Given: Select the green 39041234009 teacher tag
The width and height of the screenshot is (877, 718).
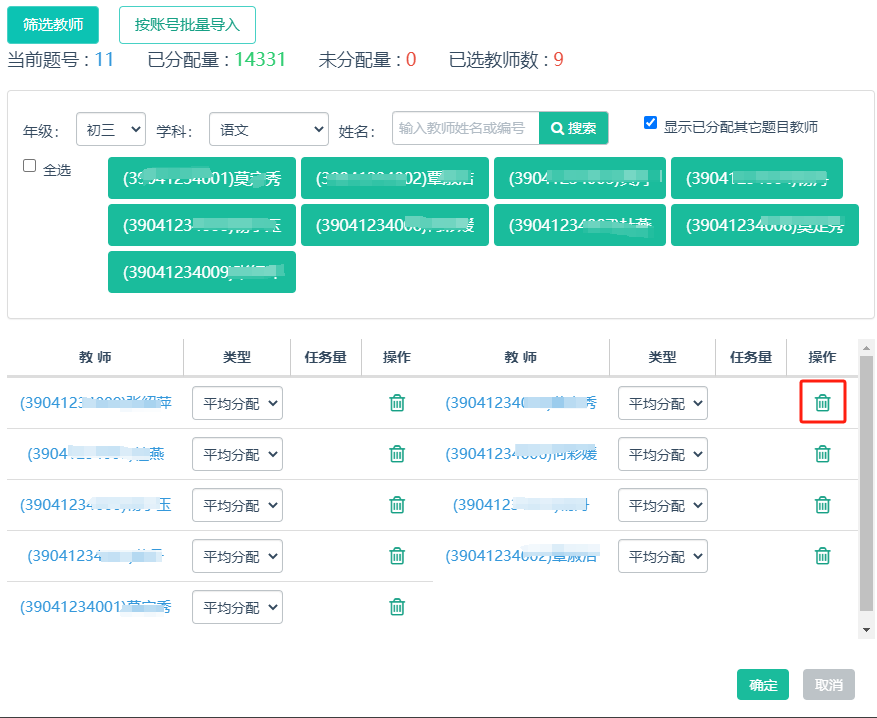Looking at the screenshot, I should coord(202,272).
